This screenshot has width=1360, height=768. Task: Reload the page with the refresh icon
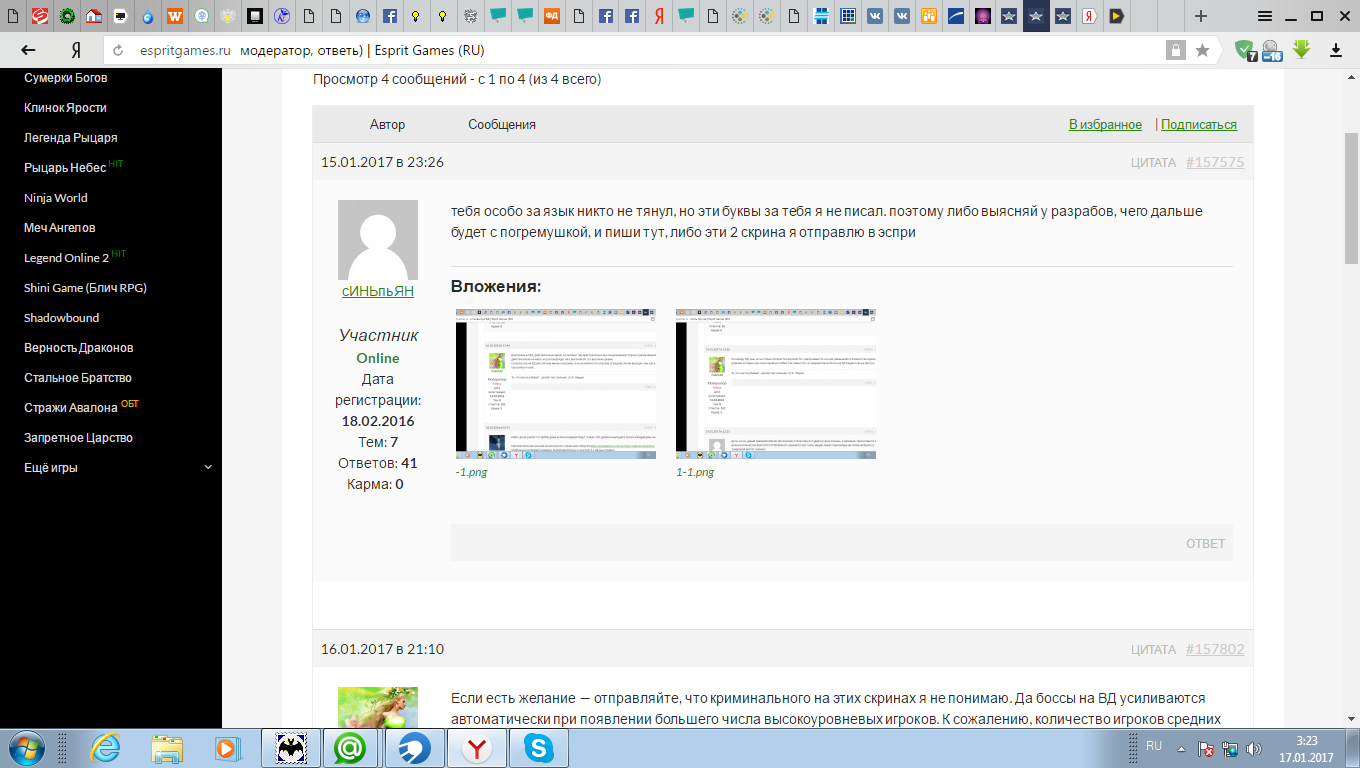pos(118,50)
